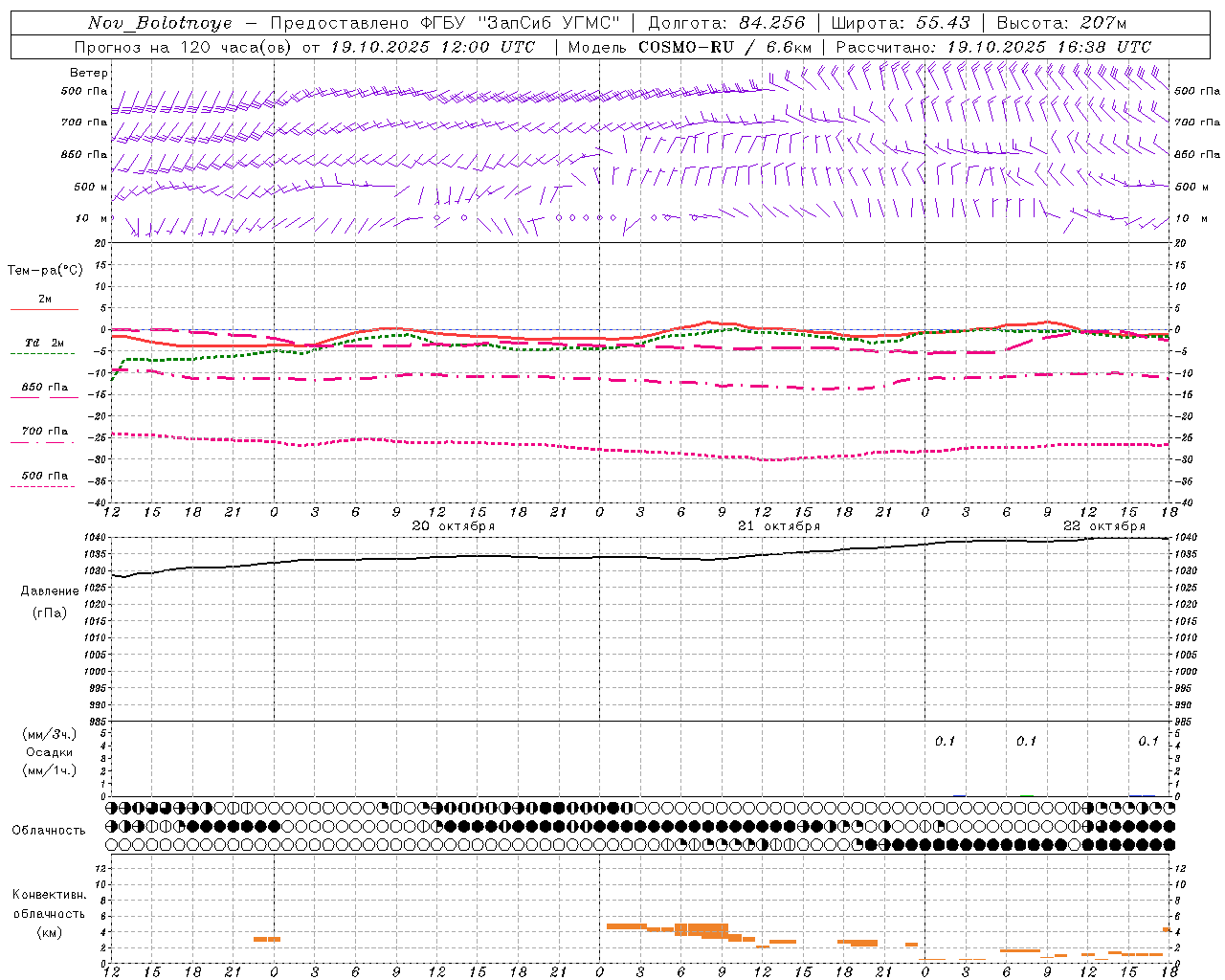Click the latitude value "55.43"
This screenshot has width=1225, height=980.
943,23
